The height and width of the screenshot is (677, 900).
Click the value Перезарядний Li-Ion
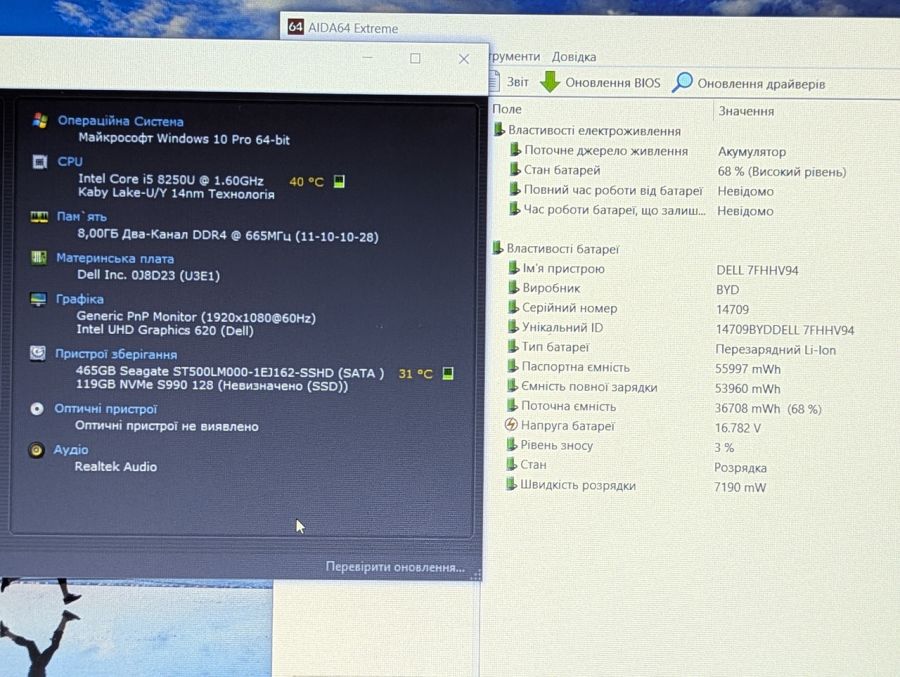(x=775, y=350)
